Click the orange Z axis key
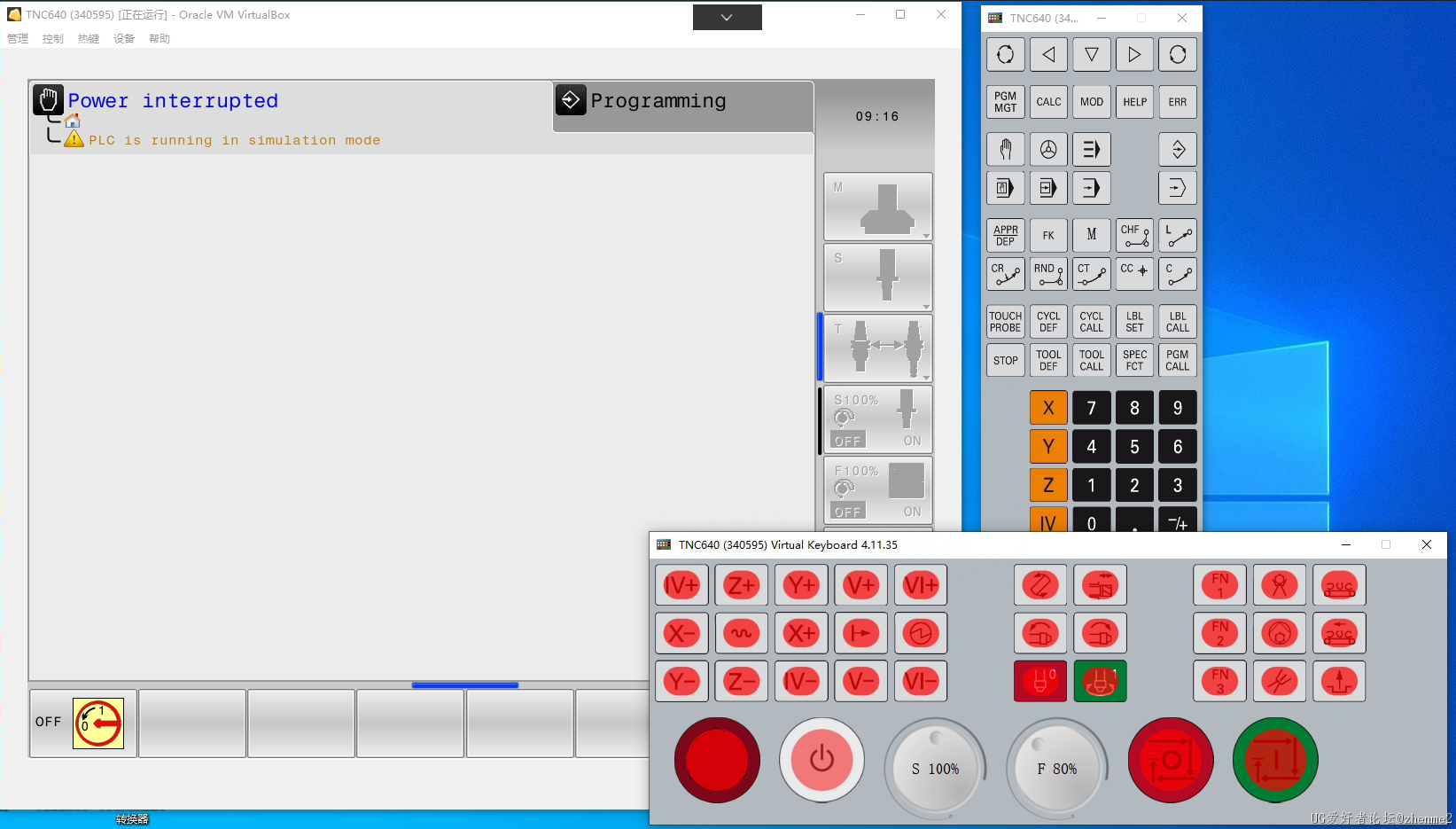 pyautogui.click(x=1048, y=485)
